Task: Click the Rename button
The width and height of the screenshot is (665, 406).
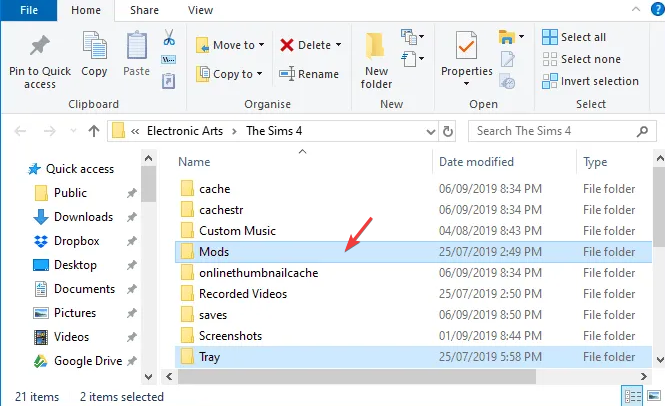Action: point(309,74)
